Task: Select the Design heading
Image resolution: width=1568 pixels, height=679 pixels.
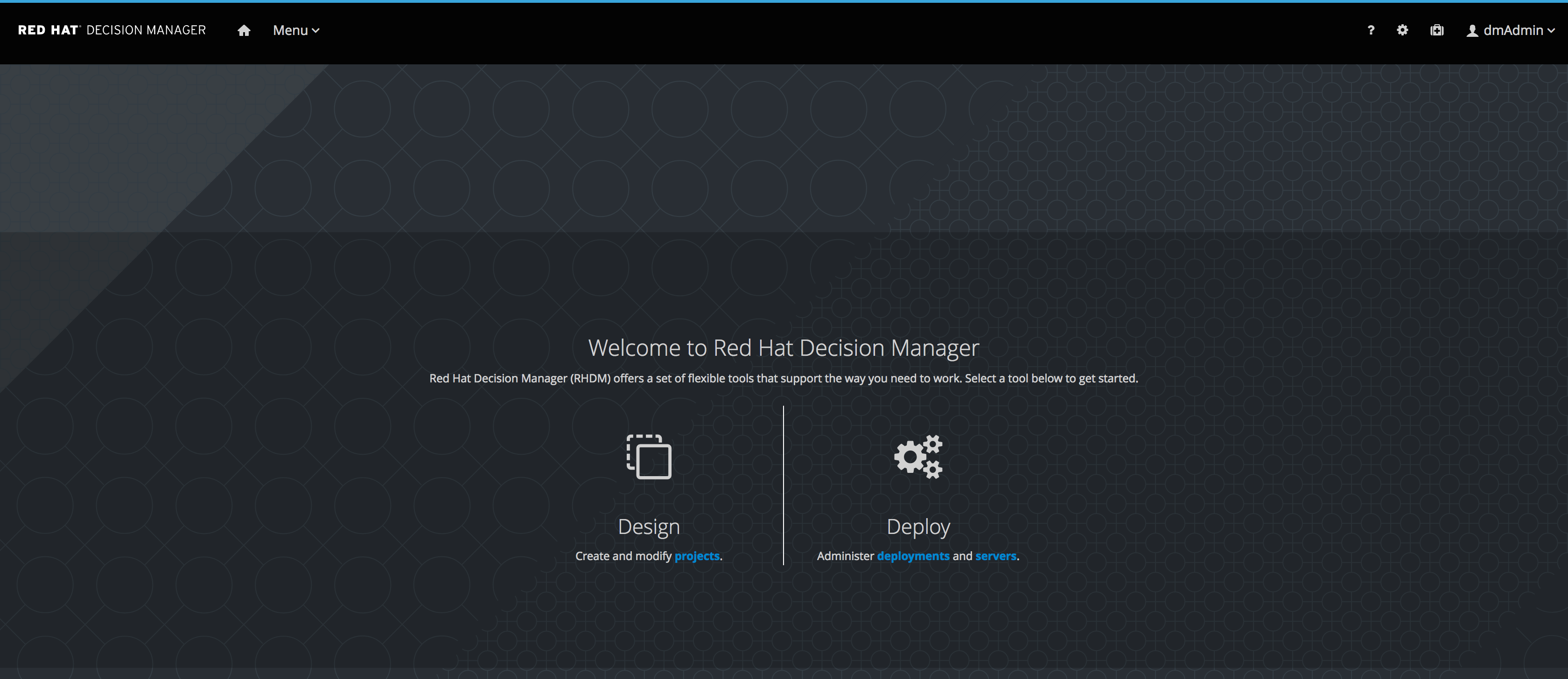Action: point(649,527)
